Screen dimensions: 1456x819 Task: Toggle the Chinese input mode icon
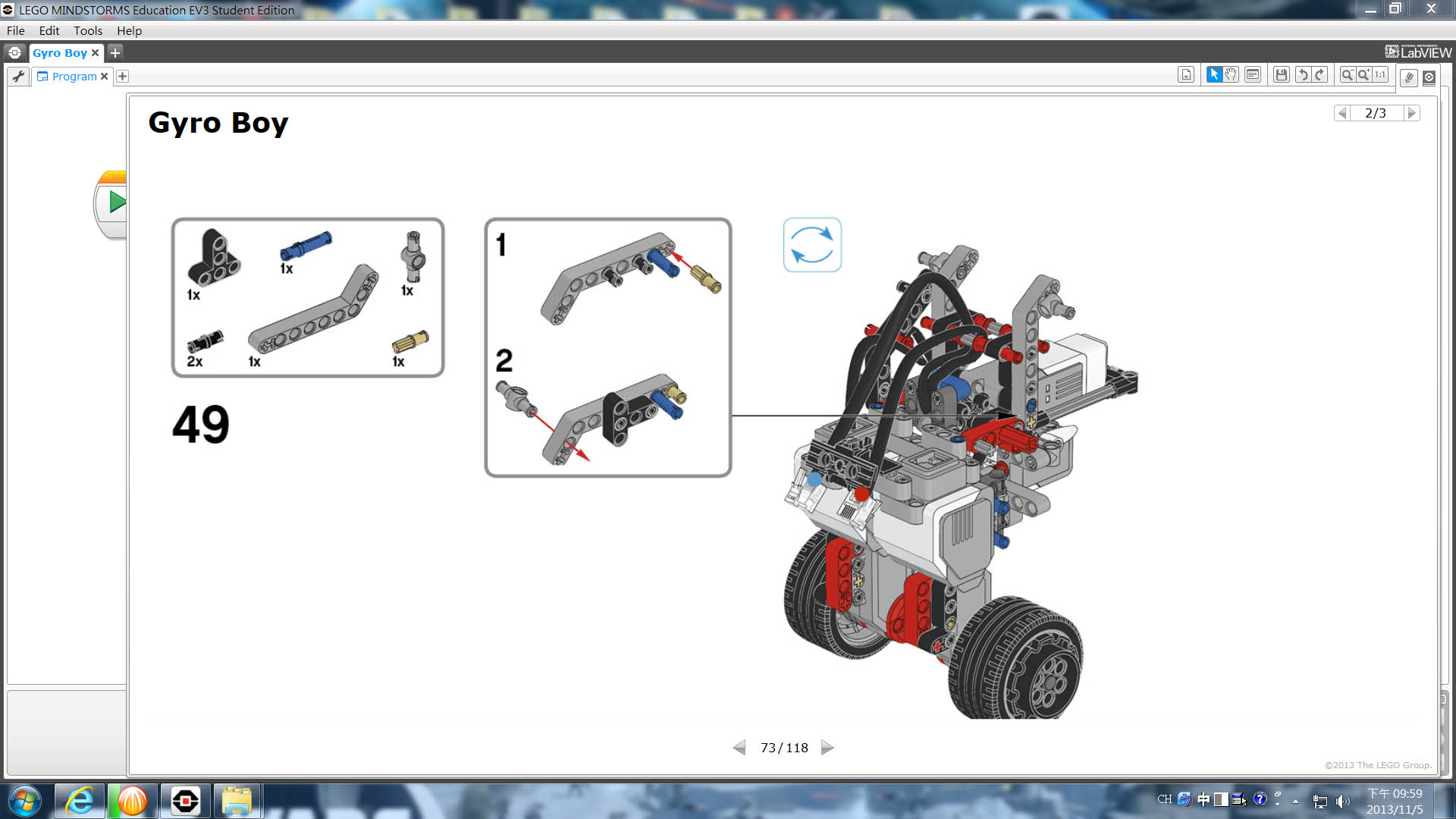coord(1203,799)
